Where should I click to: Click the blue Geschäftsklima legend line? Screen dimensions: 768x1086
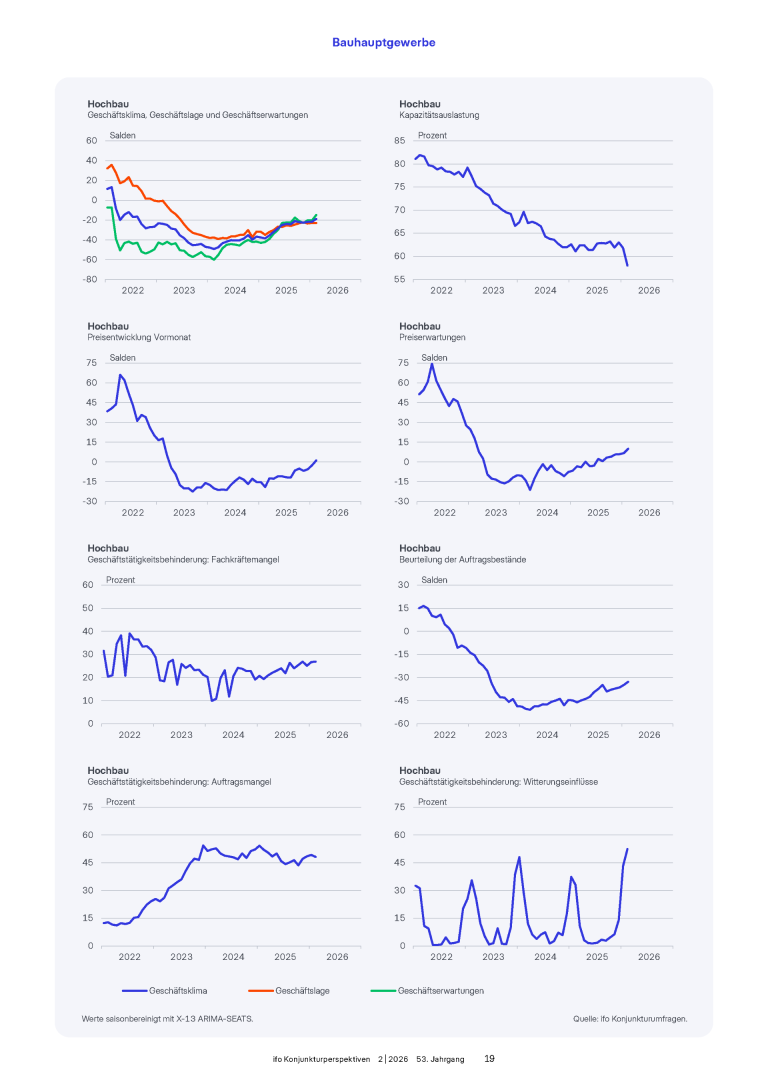(x=134, y=990)
